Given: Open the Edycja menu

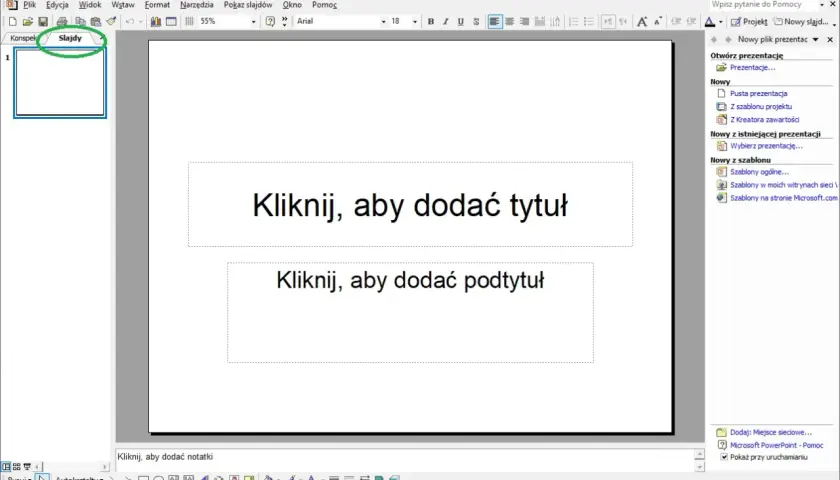Looking at the screenshot, I should click(57, 5).
